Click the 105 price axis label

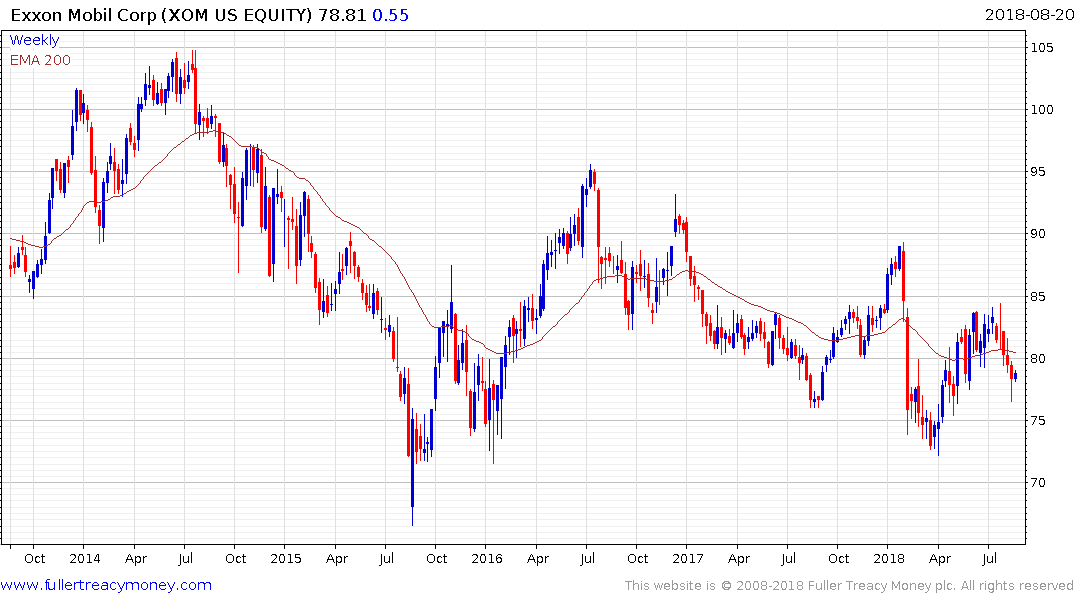(1042, 47)
